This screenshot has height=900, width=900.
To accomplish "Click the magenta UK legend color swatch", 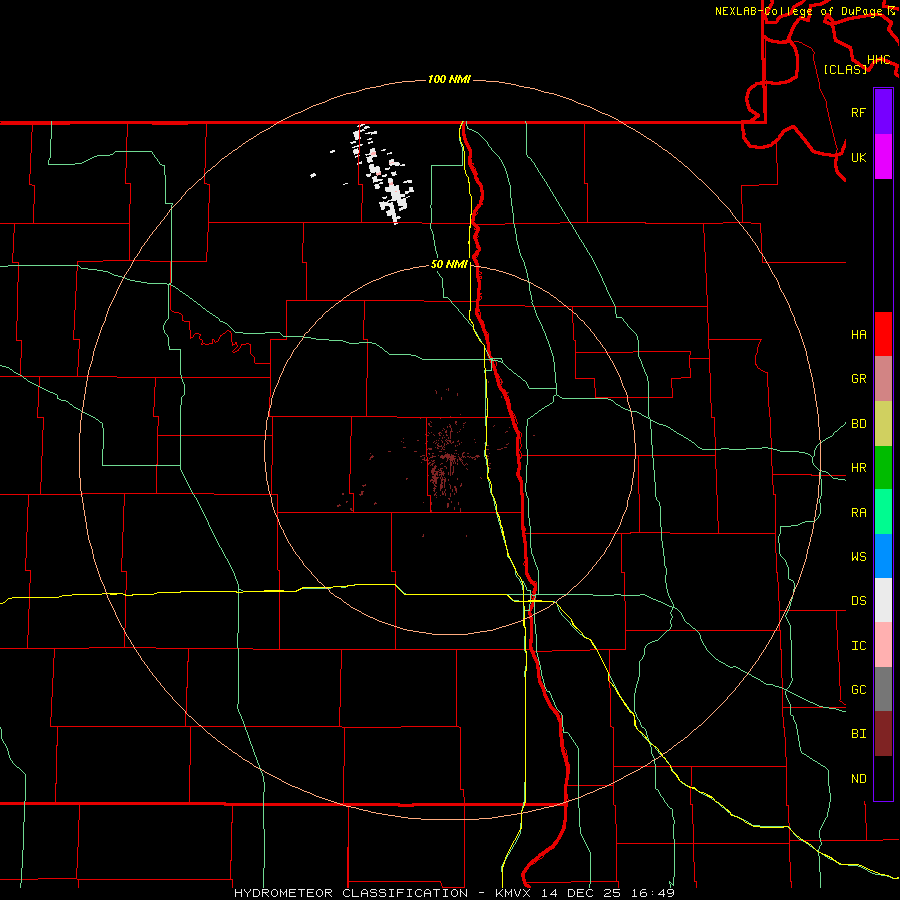I will [883, 157].
